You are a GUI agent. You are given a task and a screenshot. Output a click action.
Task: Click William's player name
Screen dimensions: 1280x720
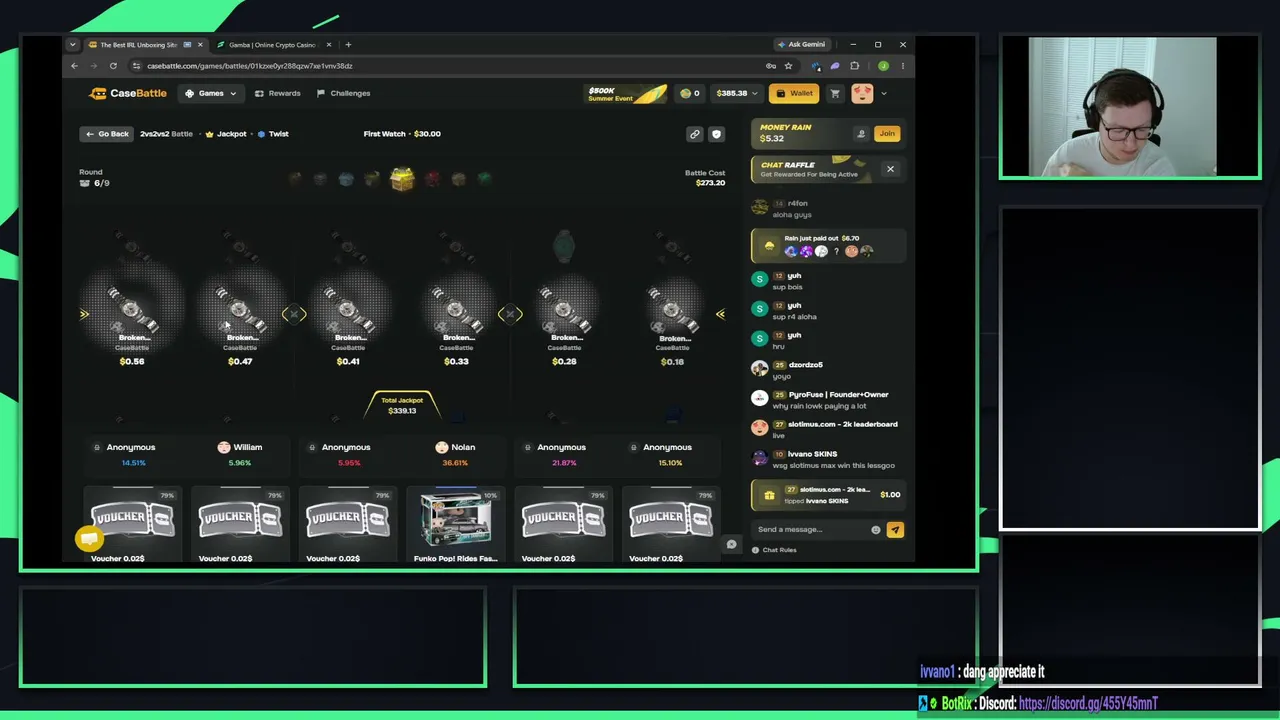coord(248,447)
